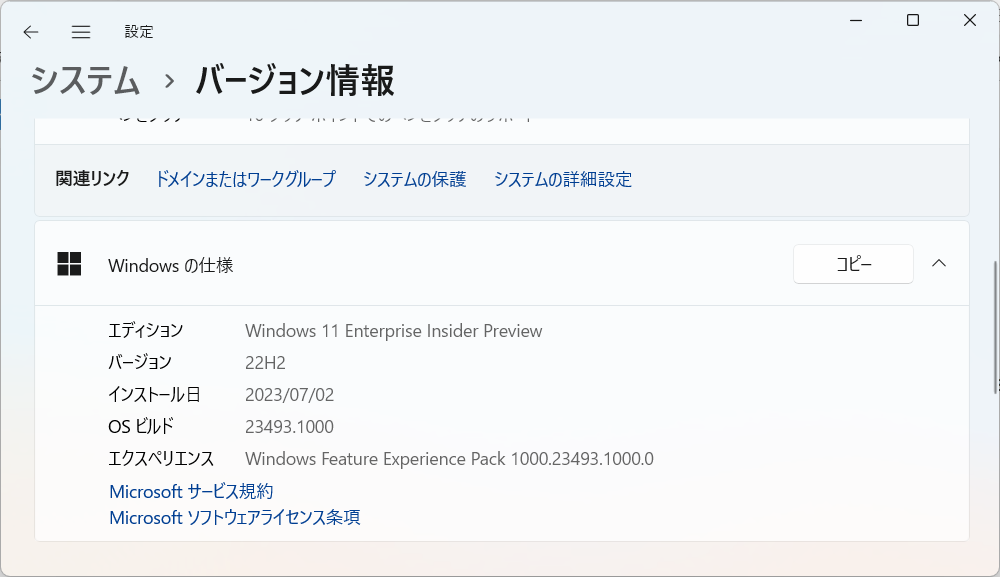The image size is (1000, 577).
Task: Close the 設定 window
Action: [x=970, y=20]
